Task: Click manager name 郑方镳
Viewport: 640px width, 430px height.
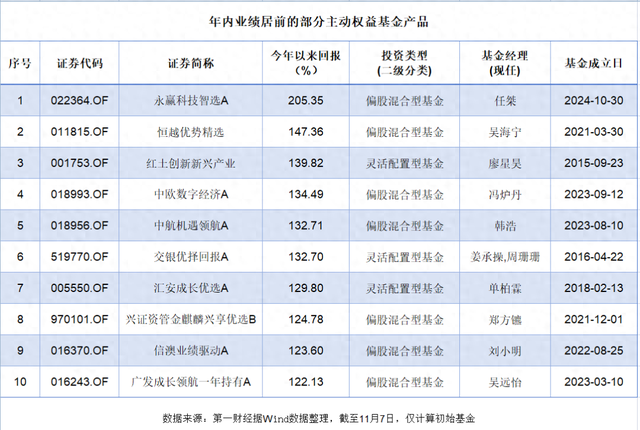Action: pos(505,320)
